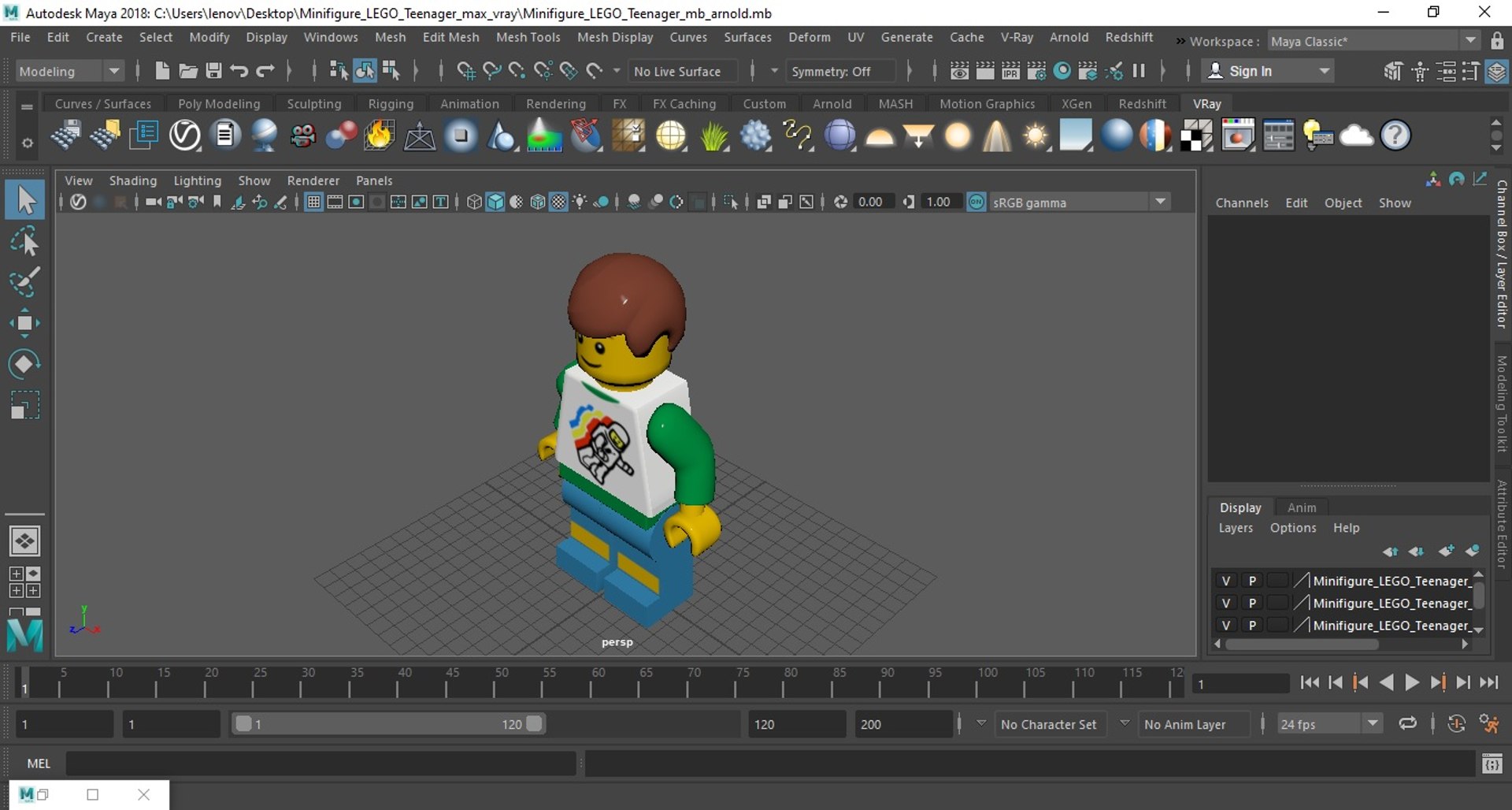Image resolution: width=1512 pixels, height=810 pixels.
Task: Click the V-Ray sun light shelf icon
Action: 1036,136
